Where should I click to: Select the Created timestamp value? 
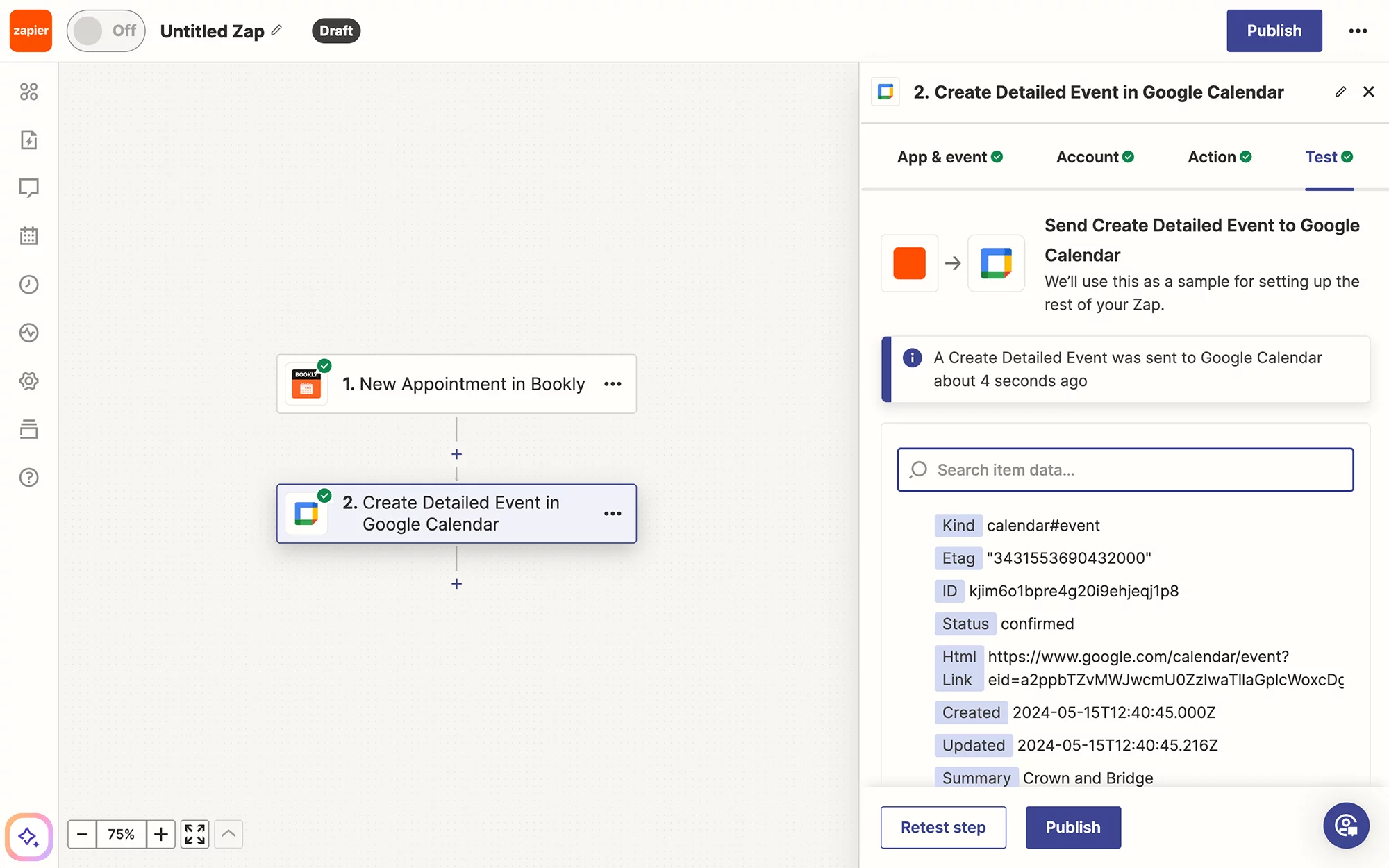tap(1114, 712)
